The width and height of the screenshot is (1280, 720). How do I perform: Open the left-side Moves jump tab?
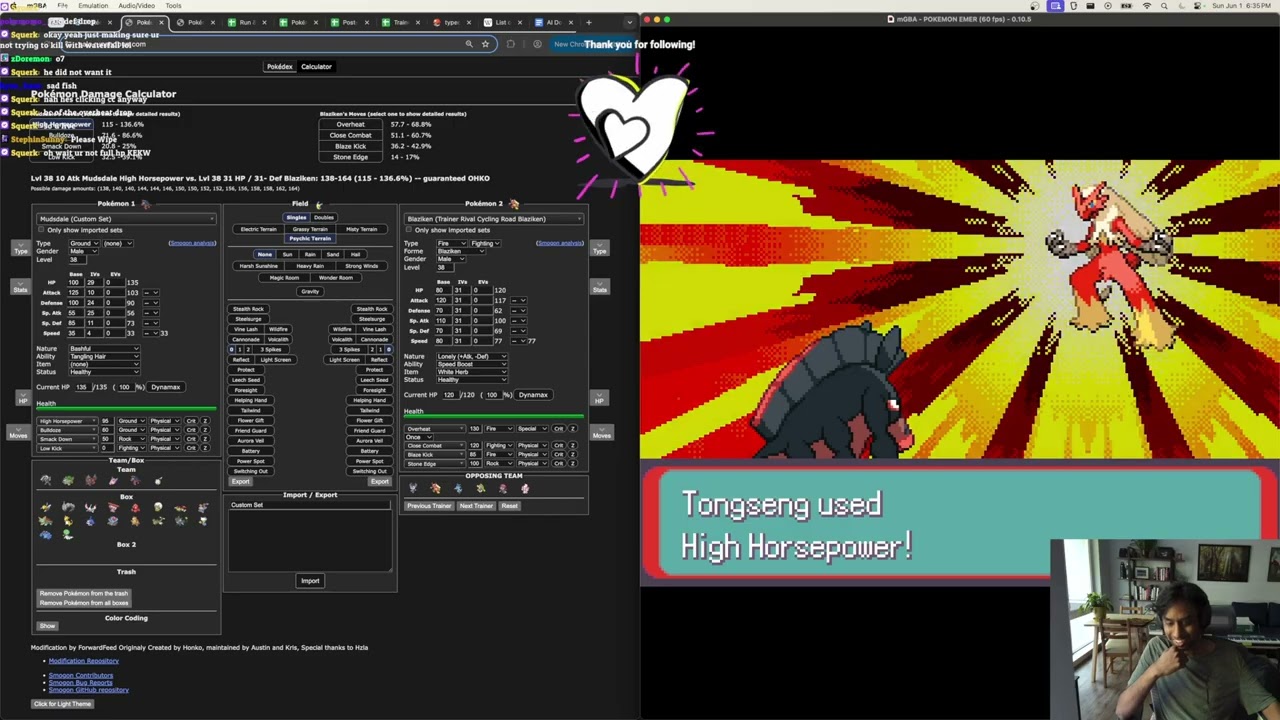pos(18,434)
